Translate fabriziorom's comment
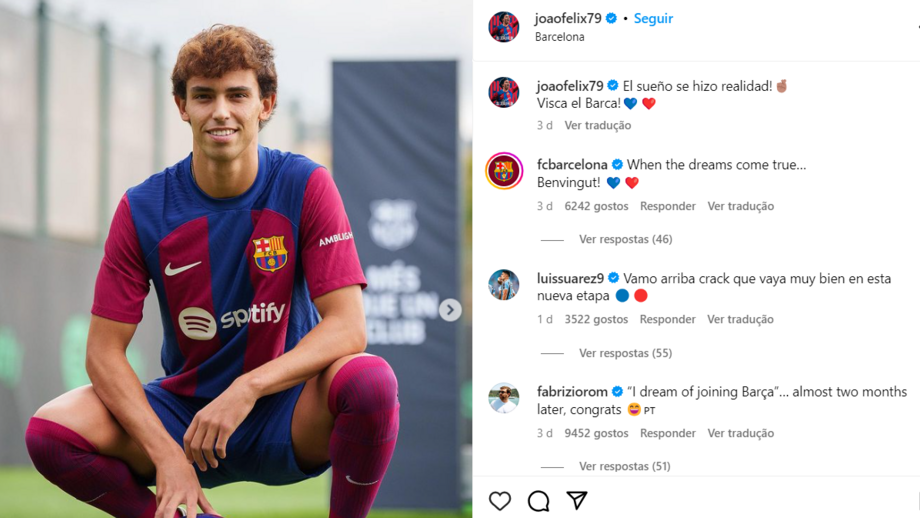This screenshot has width=920, height=518. coord(740,433)
